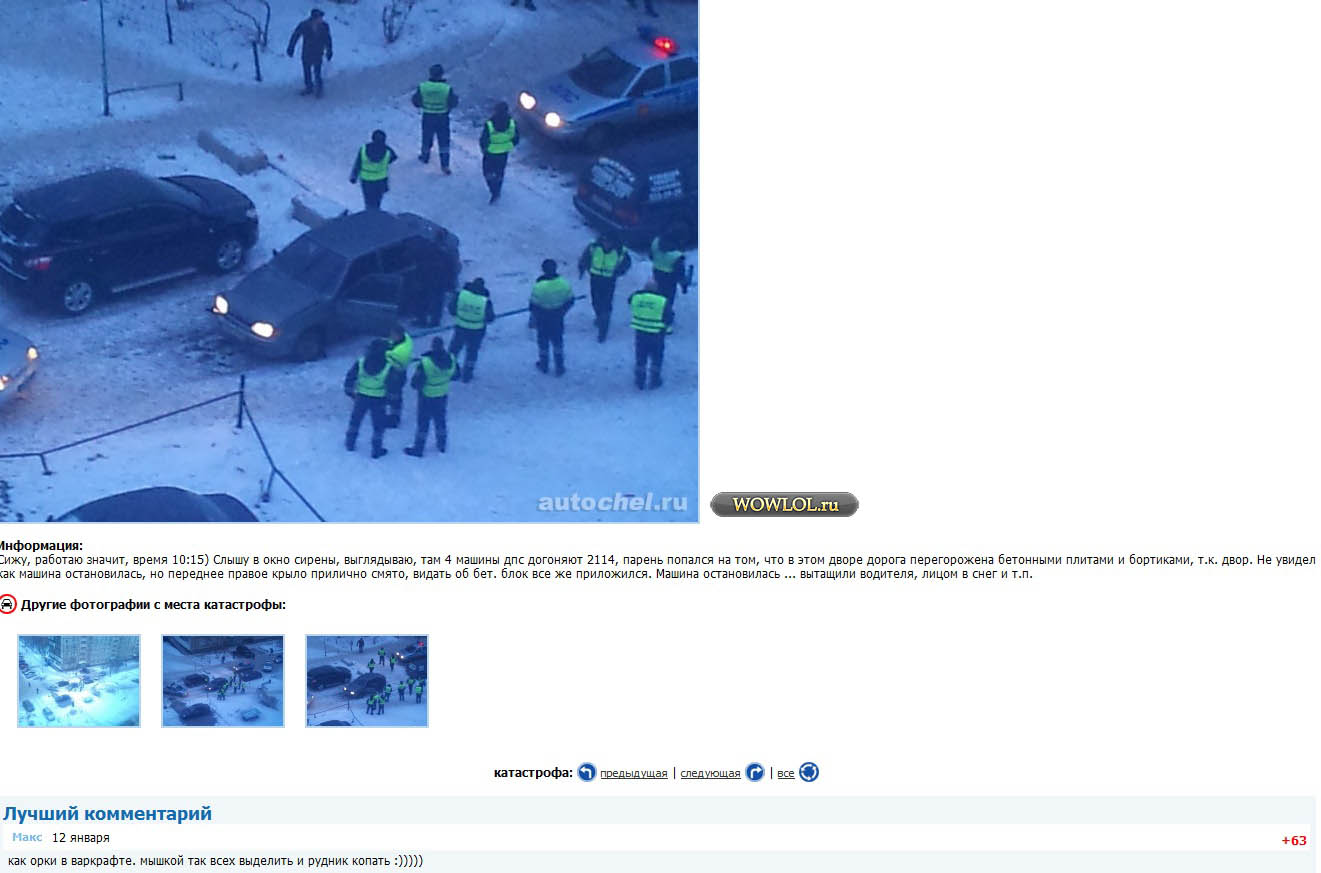Click the all catastrophes round icon
1321x873 pixels.
point(809,772)
